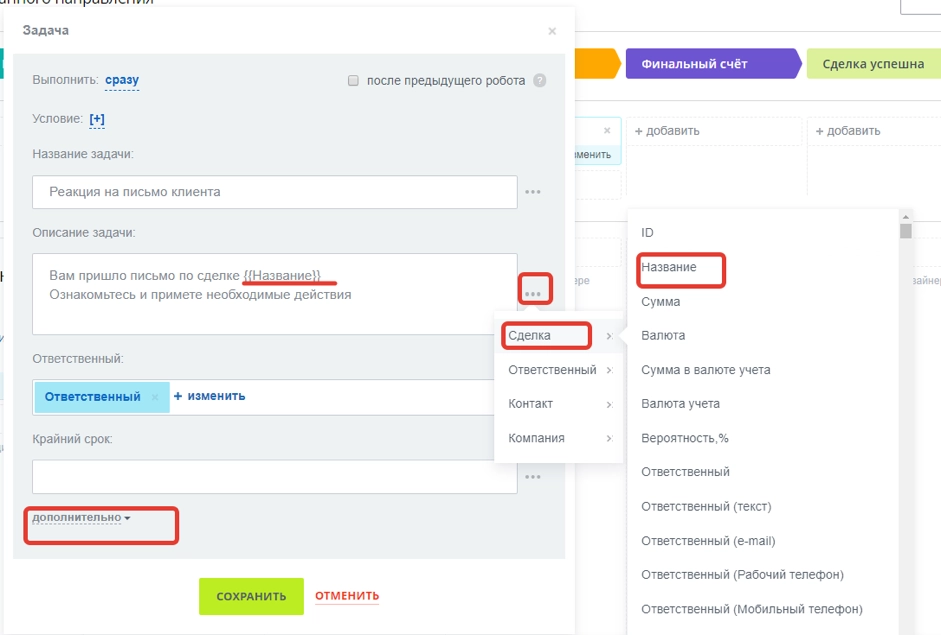Choose 'Сумма' in the field list

pos(661,302)
